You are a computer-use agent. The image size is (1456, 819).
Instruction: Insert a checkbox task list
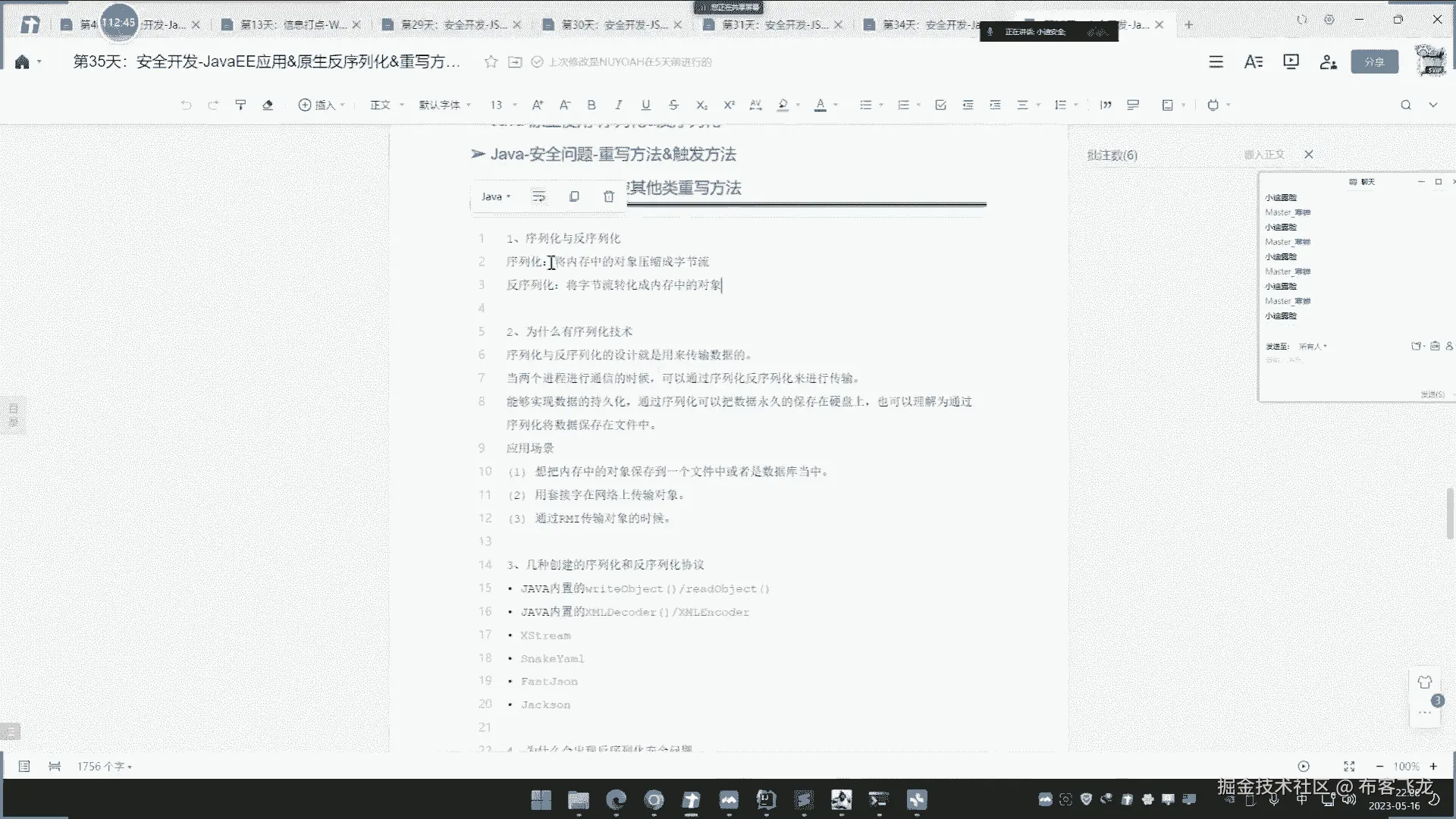(x=940, y=105)
